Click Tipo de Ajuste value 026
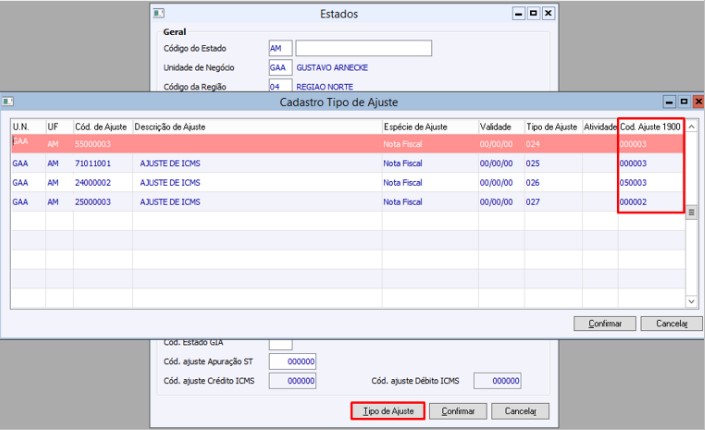This screenshot has width=705, height=430. pos(533,183)
